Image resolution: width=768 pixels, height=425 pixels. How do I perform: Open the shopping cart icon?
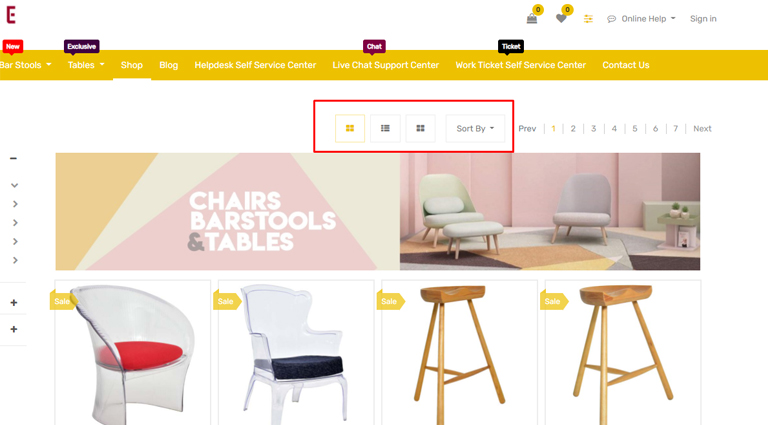[x=532, y=19]
